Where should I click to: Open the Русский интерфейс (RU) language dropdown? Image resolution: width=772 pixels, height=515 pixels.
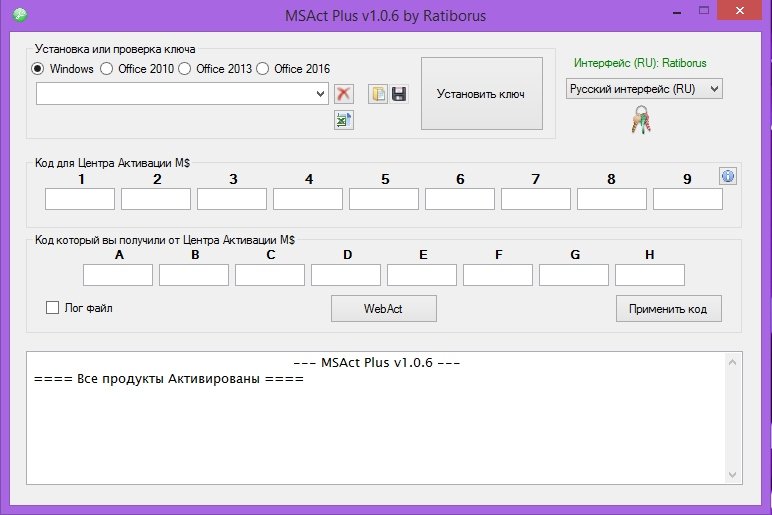pyautogui.click(x=644, y=89)
